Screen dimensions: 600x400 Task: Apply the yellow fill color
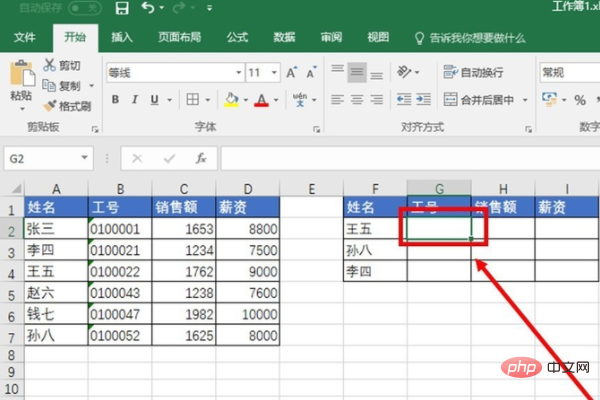tap(231, 100)
